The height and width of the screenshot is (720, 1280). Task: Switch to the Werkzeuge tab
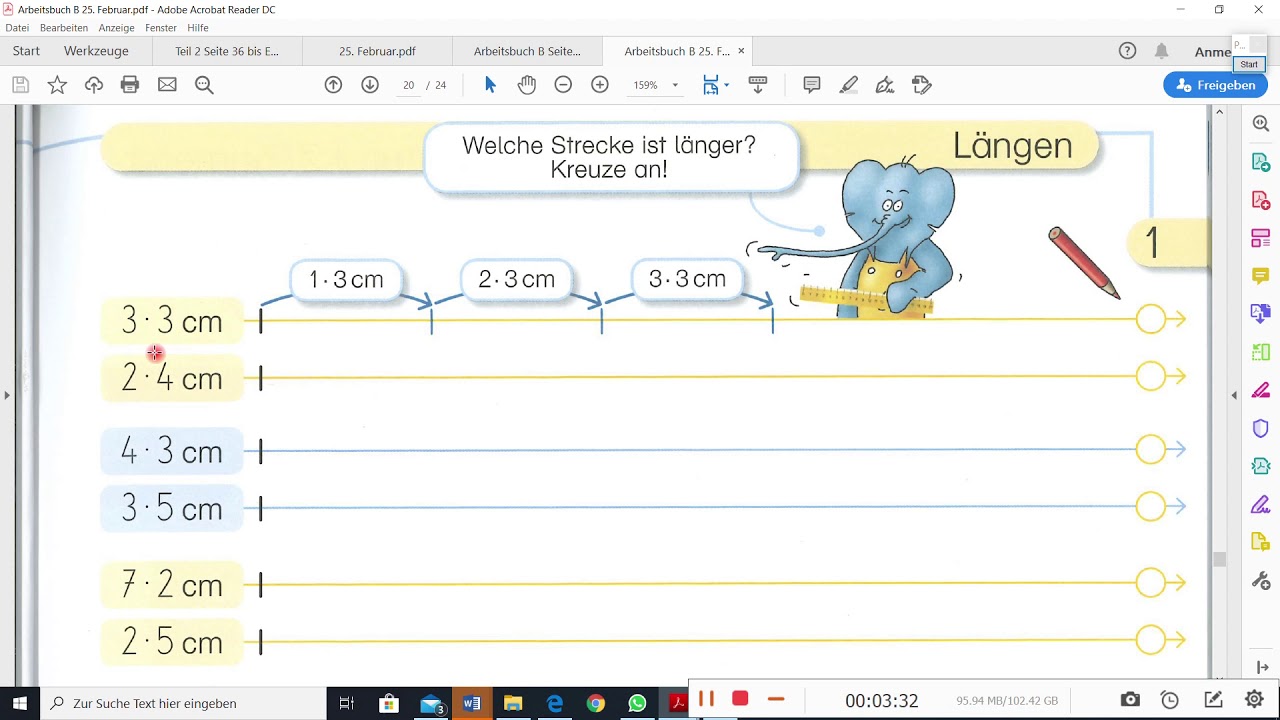pos(96,51)
